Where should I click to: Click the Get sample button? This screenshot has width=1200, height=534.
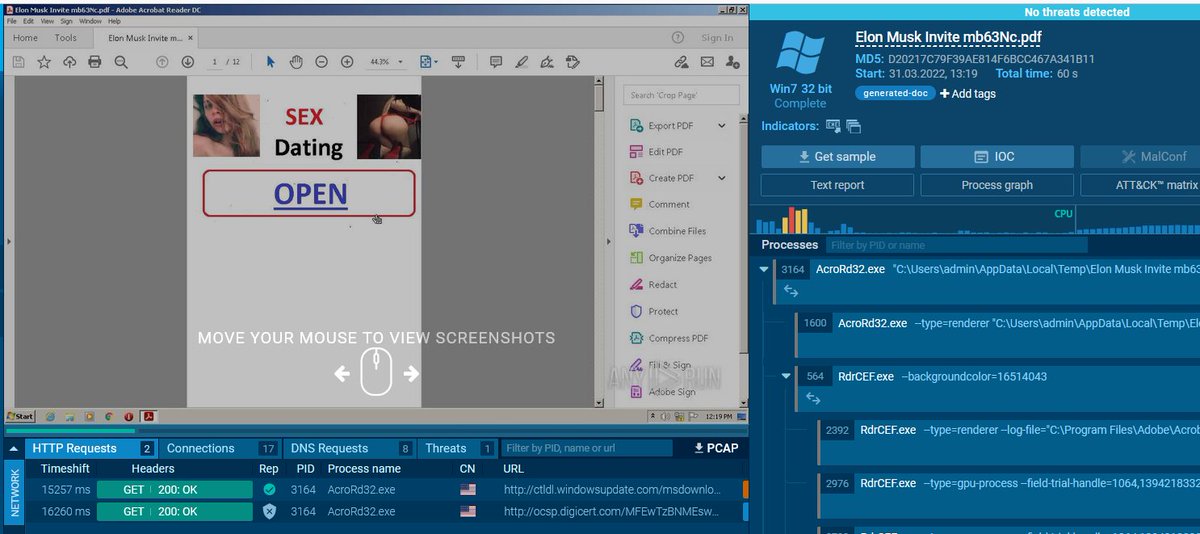[x=838, y=157]
